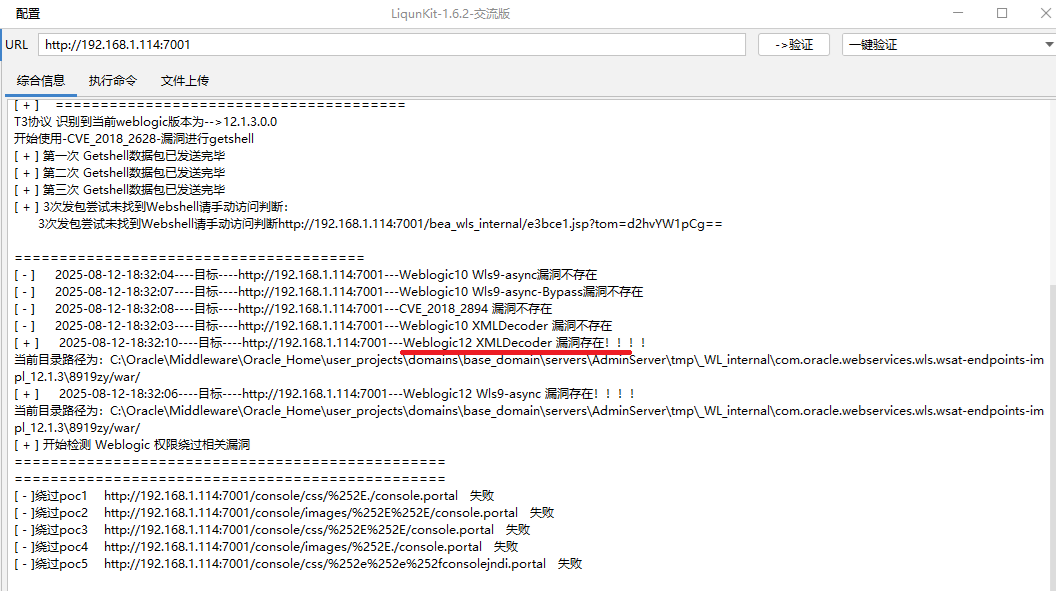
Task: Click the webshell URL with e3bce1.jsp
Action: [x=500, y=223]
